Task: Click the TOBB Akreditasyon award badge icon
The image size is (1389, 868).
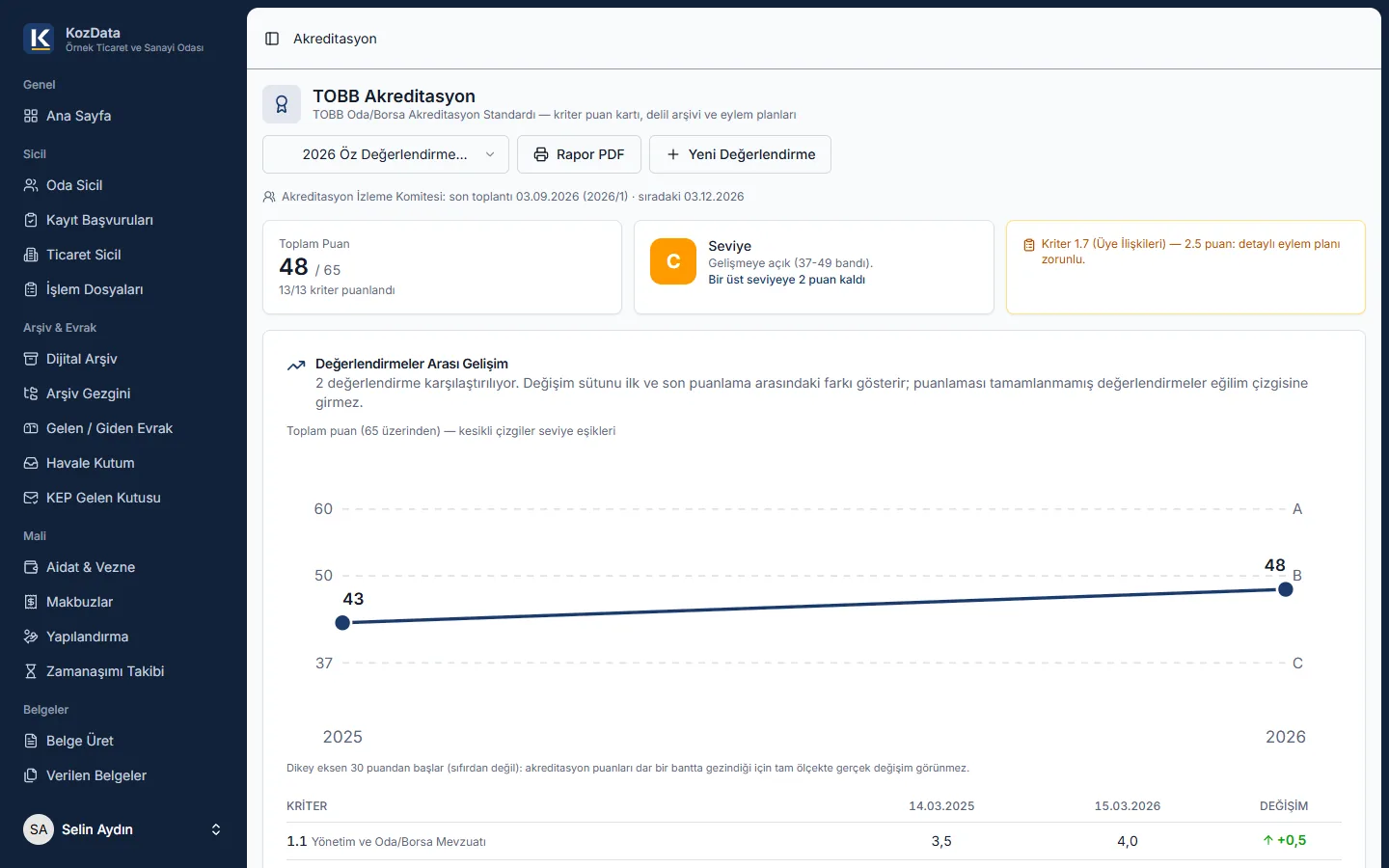Action: (x=282, y=104)
